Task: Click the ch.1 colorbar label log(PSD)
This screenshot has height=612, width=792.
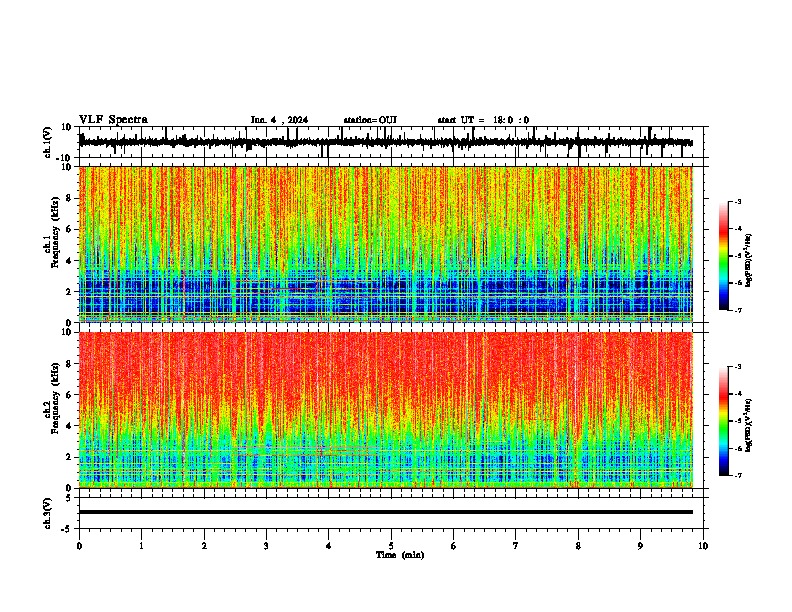Action: coord(748,261)
